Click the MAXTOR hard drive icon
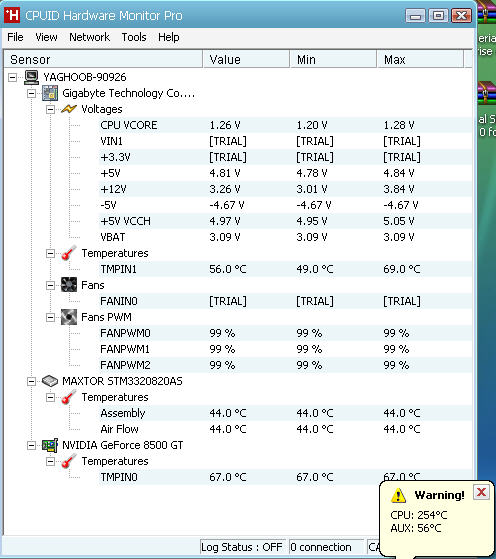The height and width of the screenshot is (559, 496). coord(50,381)
